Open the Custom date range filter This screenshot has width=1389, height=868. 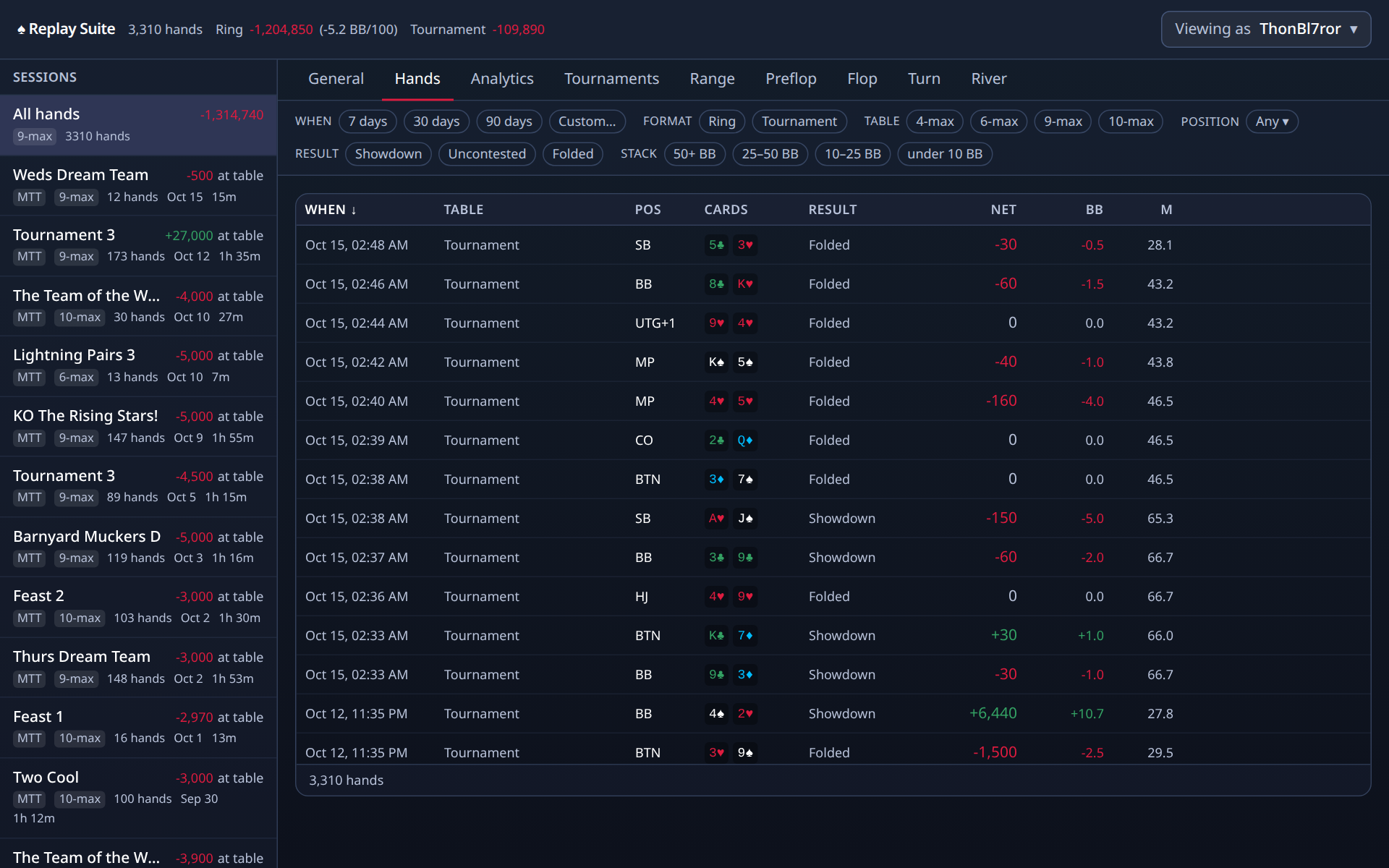[587, 122]
